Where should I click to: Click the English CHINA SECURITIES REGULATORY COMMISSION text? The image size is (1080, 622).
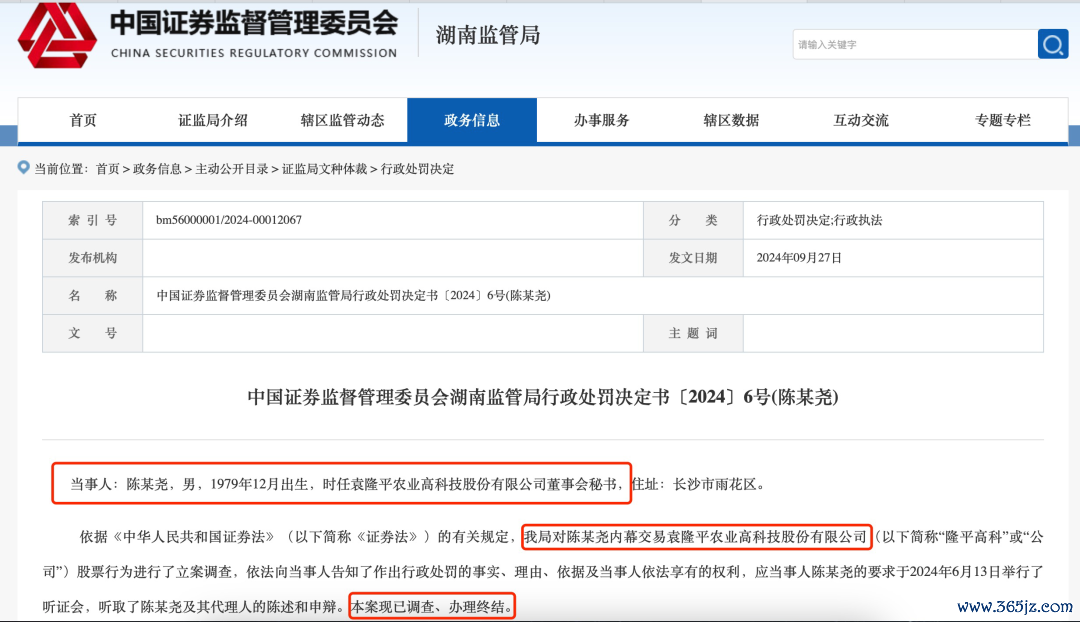[254, 53]
